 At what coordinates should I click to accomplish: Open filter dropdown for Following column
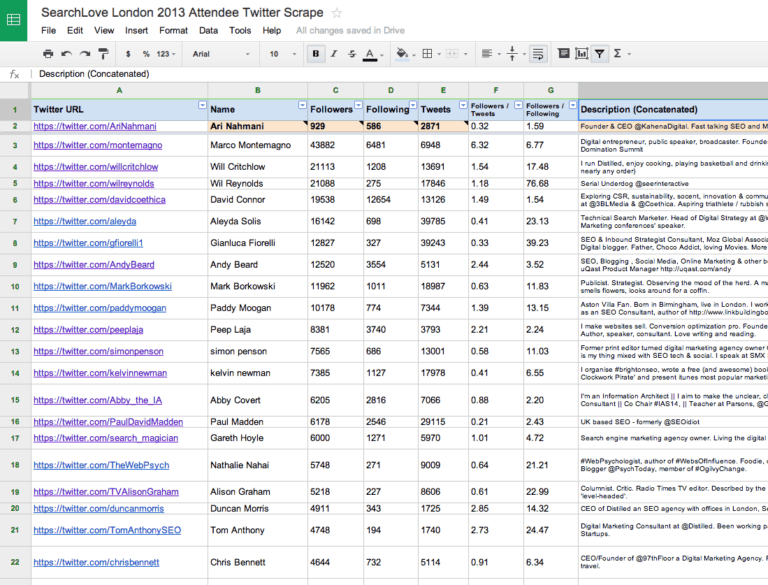[413, 105]
